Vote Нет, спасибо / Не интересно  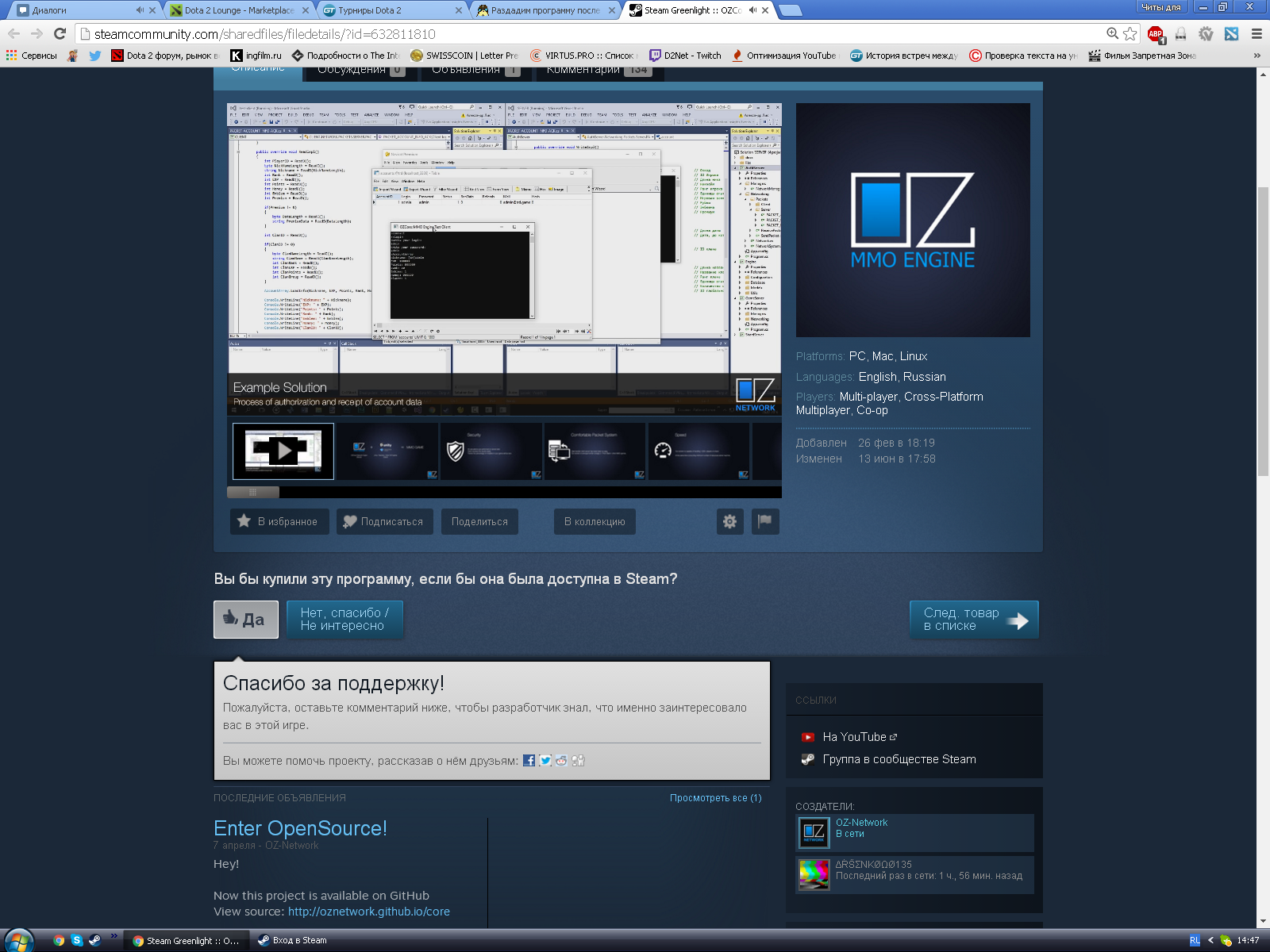pyautogui.click(x=344, y=620)
